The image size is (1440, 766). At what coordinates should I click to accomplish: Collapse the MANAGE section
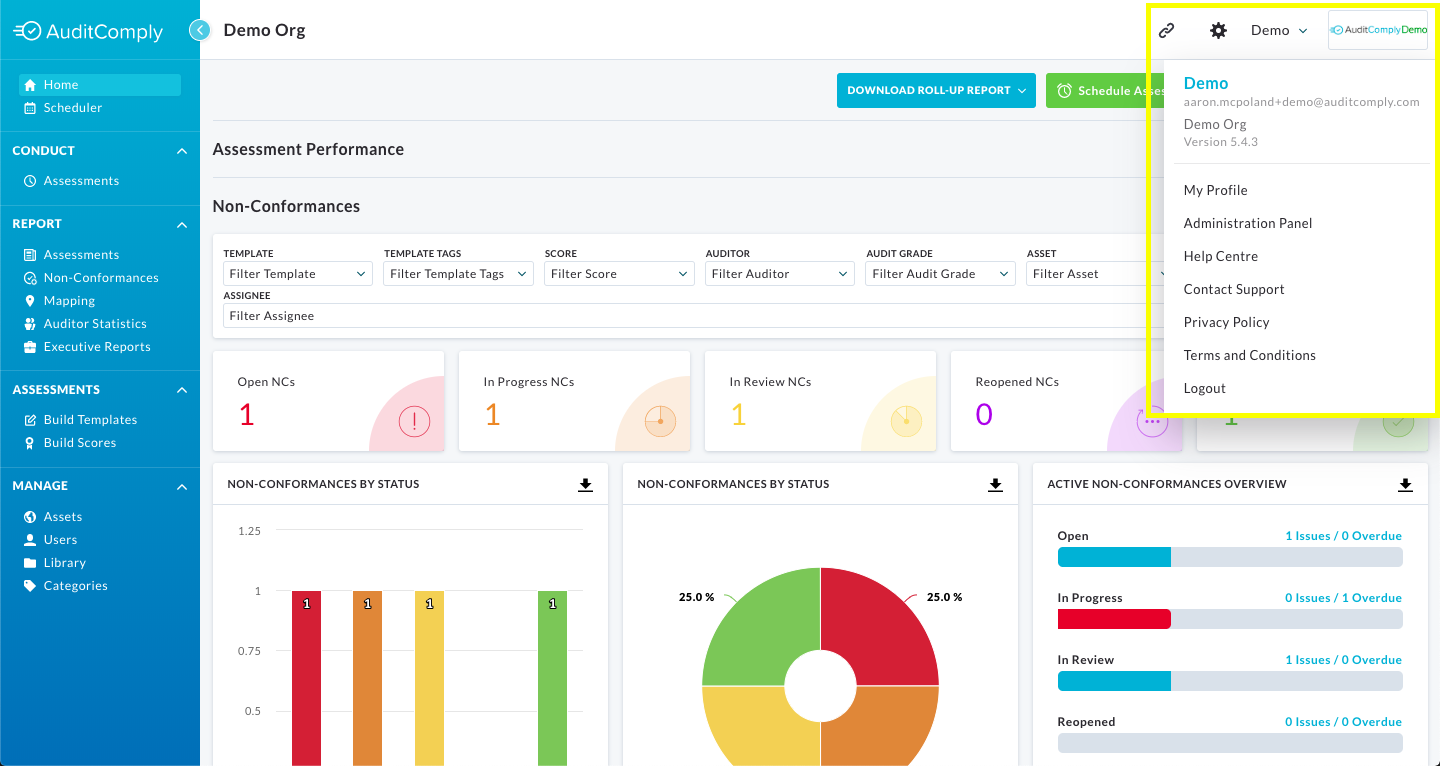click(x=182, y=486)
